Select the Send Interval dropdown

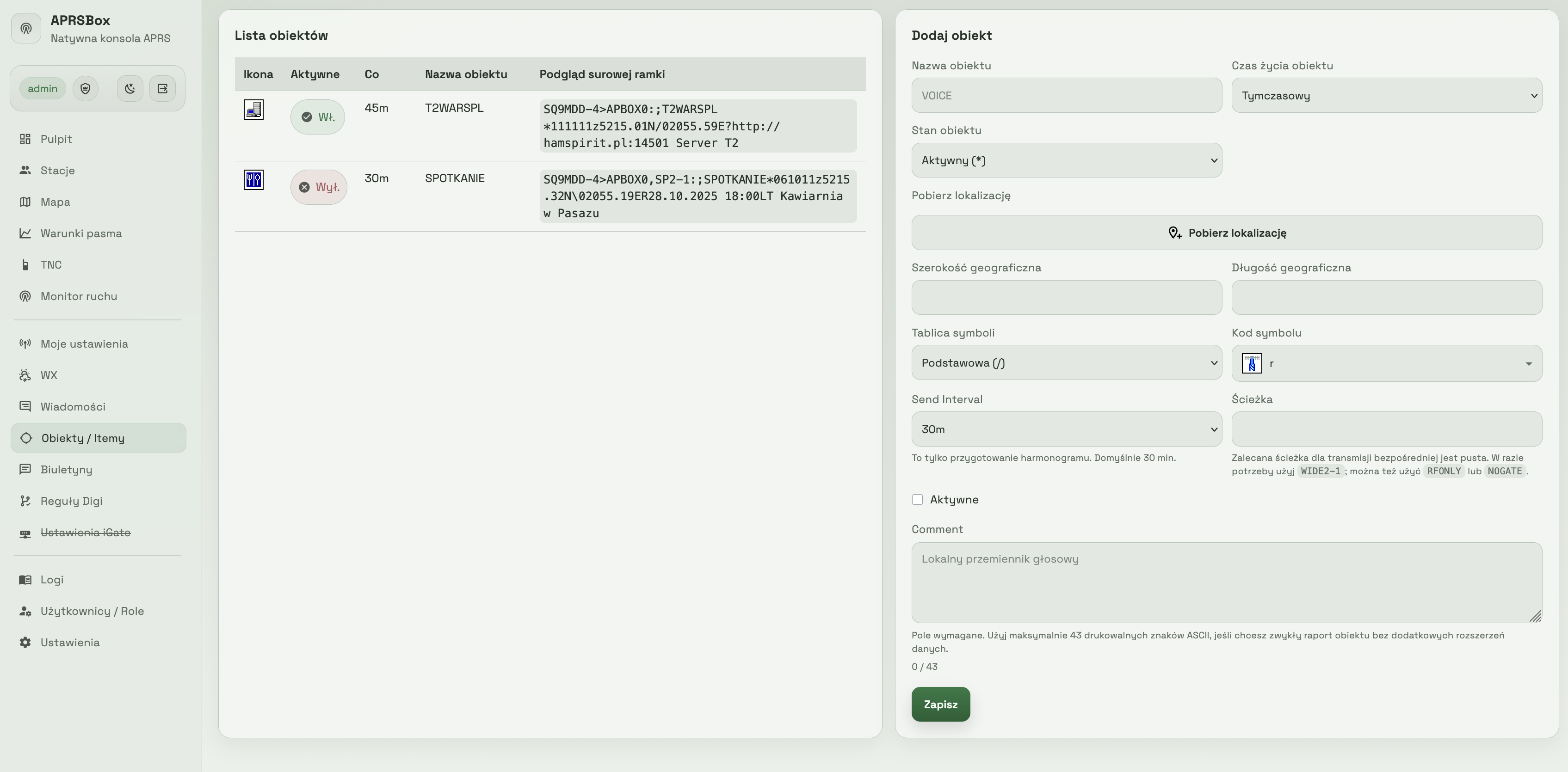1066,429
